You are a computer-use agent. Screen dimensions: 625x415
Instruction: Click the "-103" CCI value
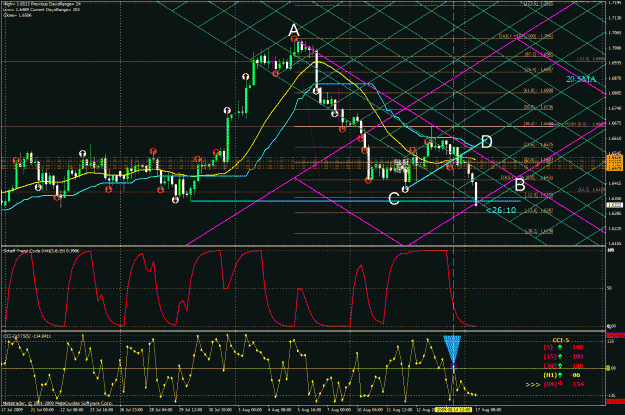click(577, 356)
